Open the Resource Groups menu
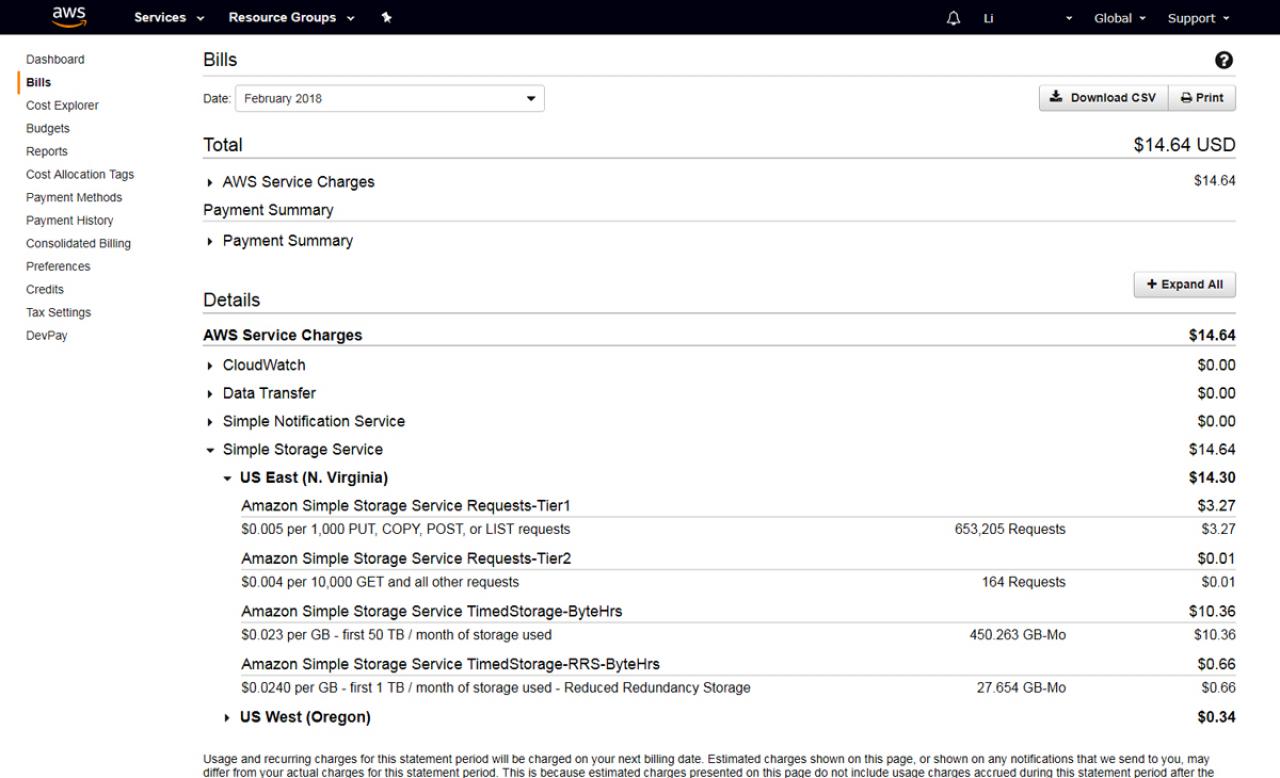The height and width of the screenshot is (778, 1280). tap(291, 18)
